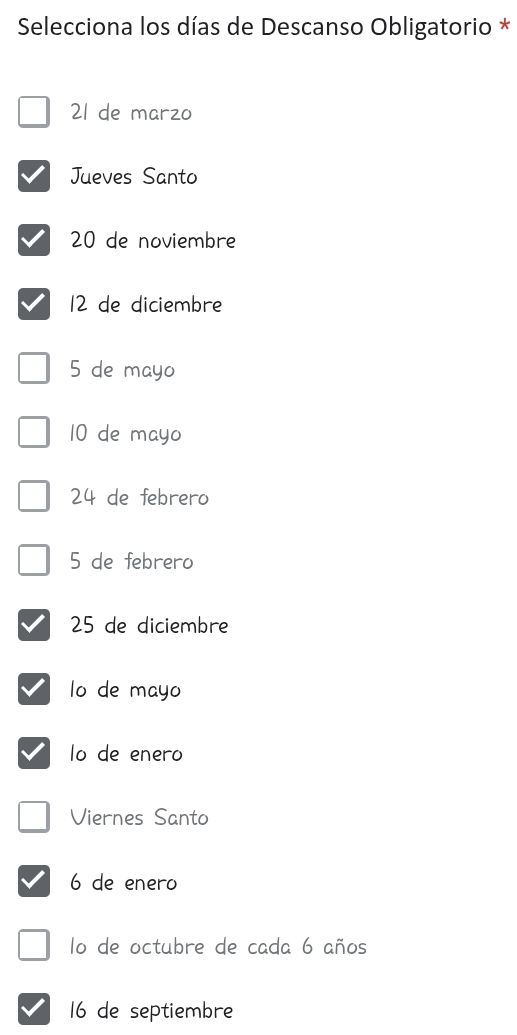Deselect the 1o de mayo option
This screenshot has height=1035, width=517.
pyautogui.click(x=34, y=688)
